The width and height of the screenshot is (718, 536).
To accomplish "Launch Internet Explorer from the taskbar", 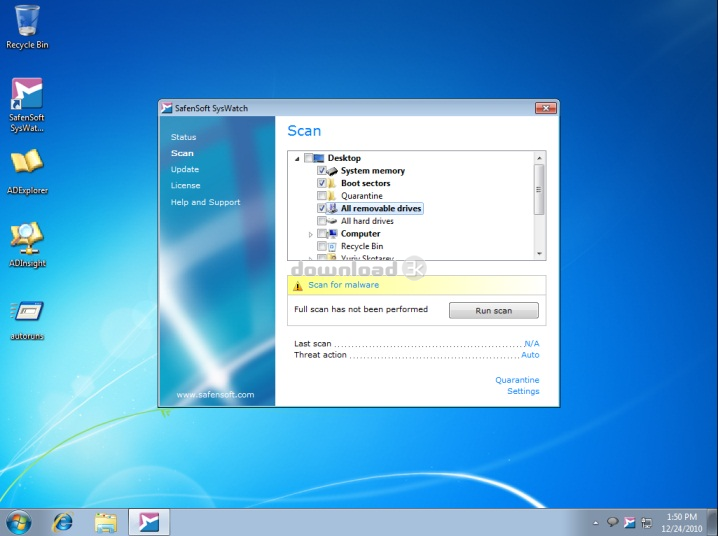I will tap(63, 522).
